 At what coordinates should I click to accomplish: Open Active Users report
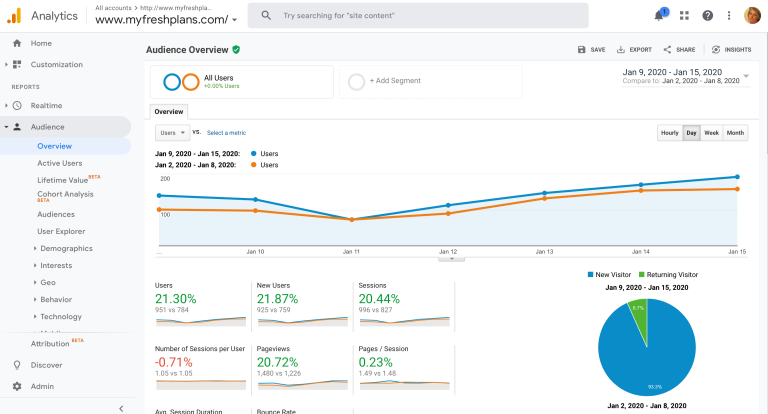tap(60, 163)
